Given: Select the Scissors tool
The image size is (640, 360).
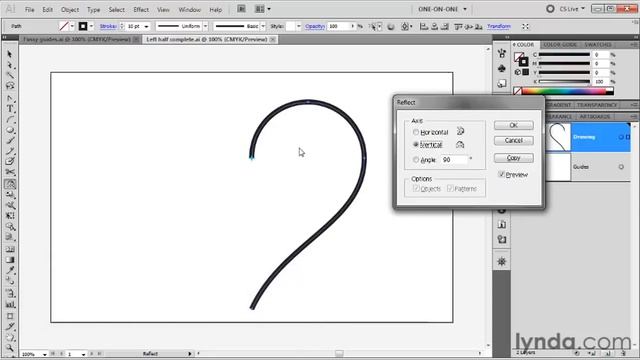Looking at the screenshot, I should click(10, 173).
